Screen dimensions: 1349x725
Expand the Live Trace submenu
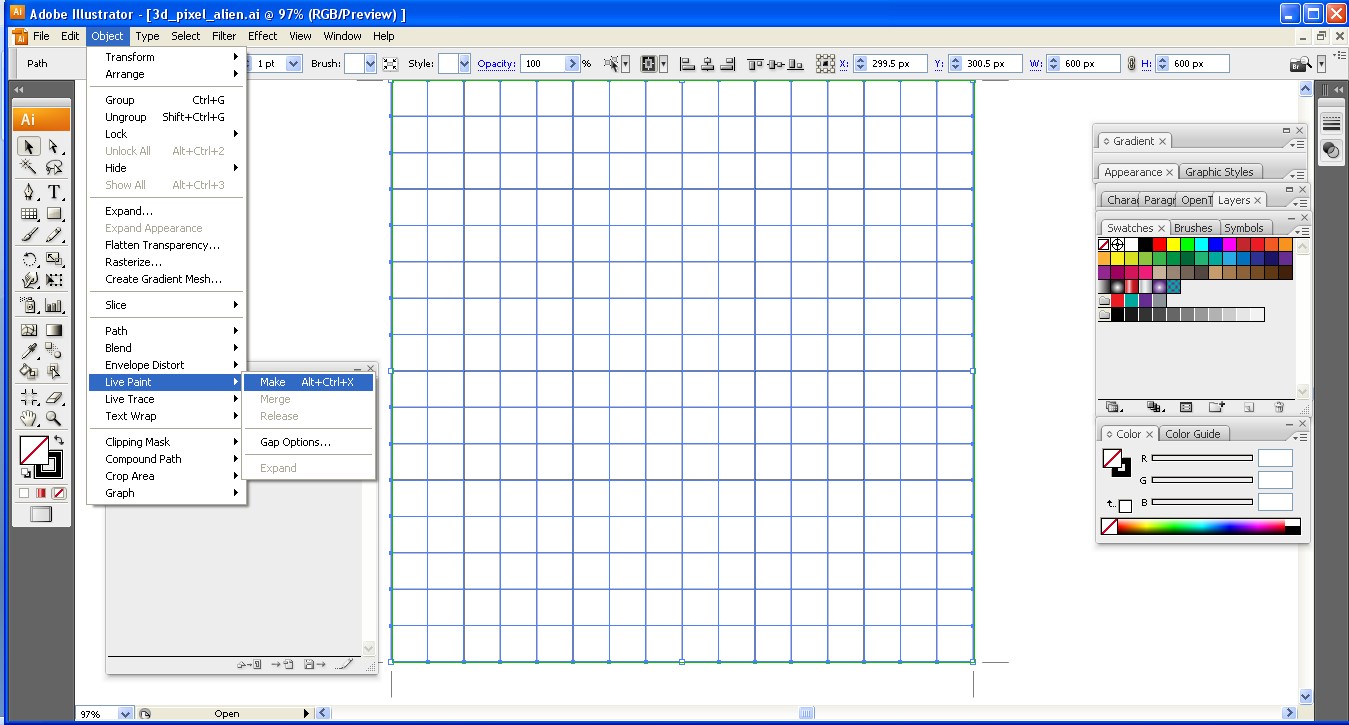click(x=167, y=399)
